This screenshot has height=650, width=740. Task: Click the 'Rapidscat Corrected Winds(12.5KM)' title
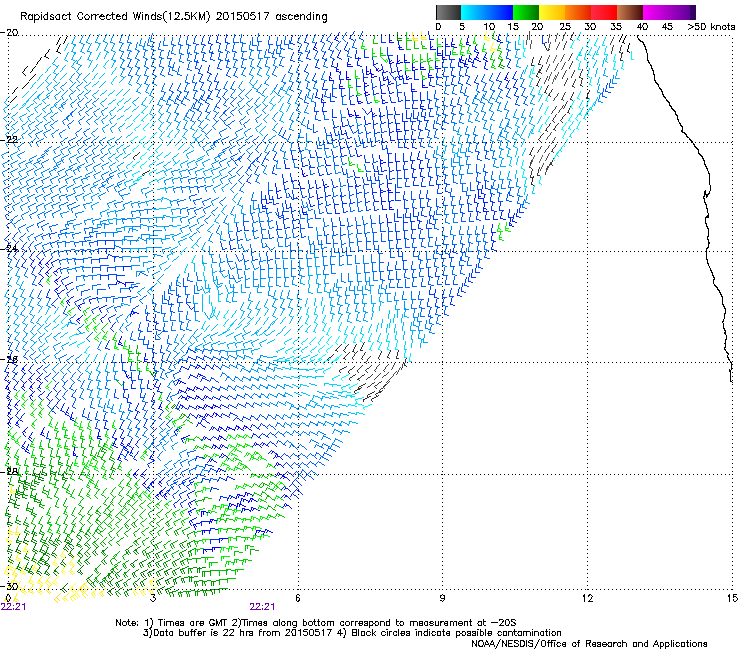coord(115,17)
